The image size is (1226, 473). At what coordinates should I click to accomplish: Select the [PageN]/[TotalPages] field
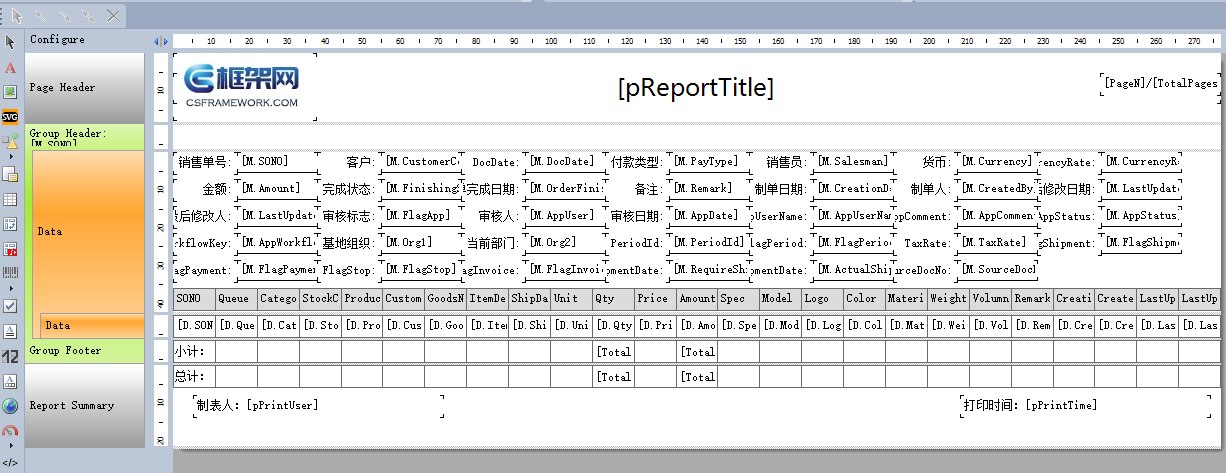[1160, 84]
